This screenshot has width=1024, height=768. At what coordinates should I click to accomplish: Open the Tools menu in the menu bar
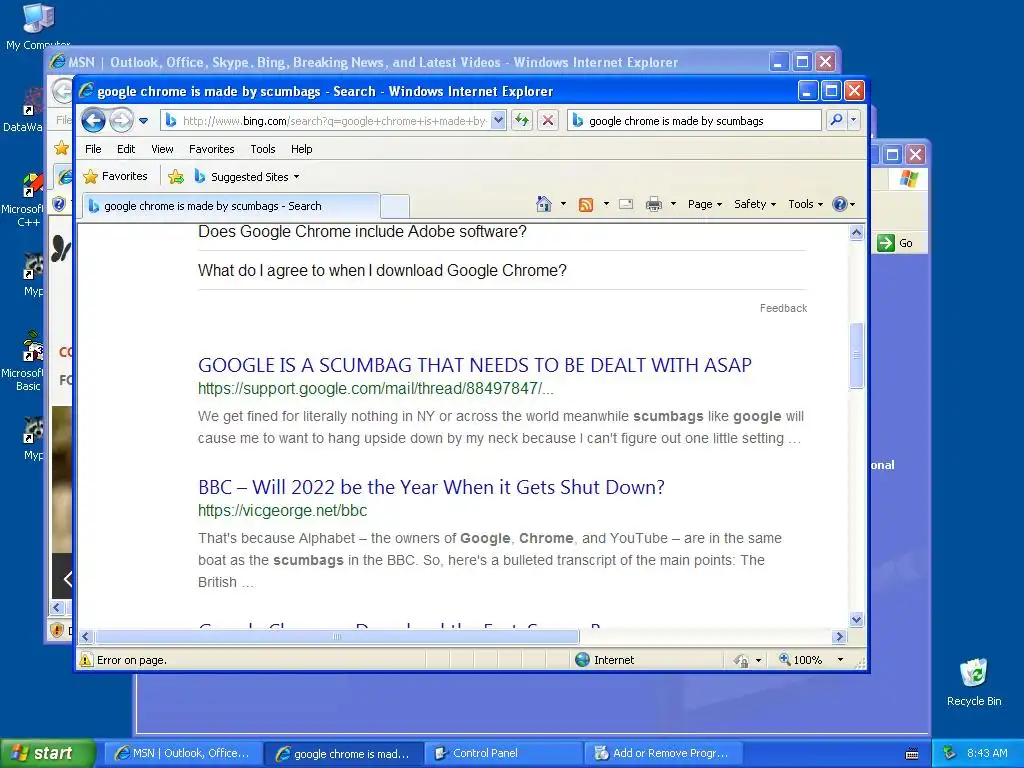263,149
